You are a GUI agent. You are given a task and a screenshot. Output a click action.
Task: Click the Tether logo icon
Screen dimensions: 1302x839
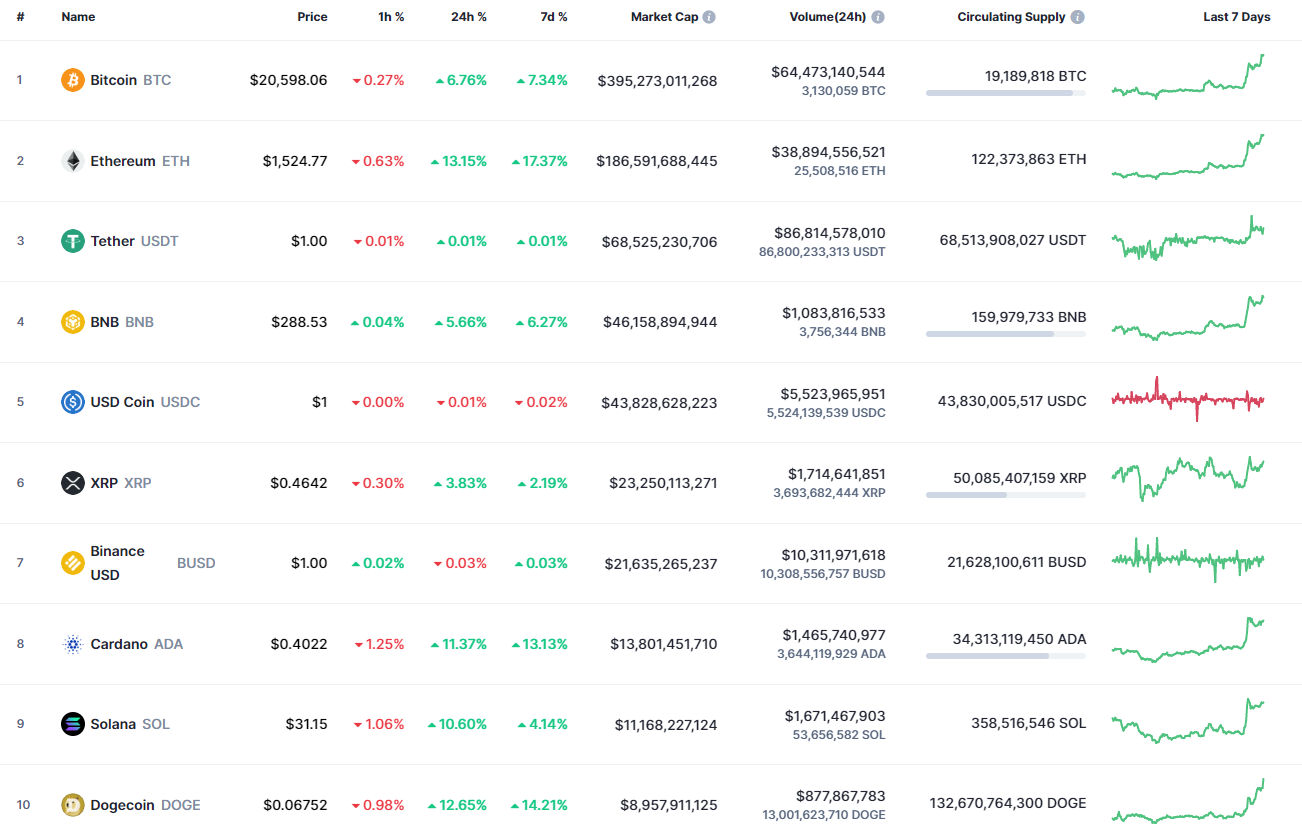[x=71, y=241]
